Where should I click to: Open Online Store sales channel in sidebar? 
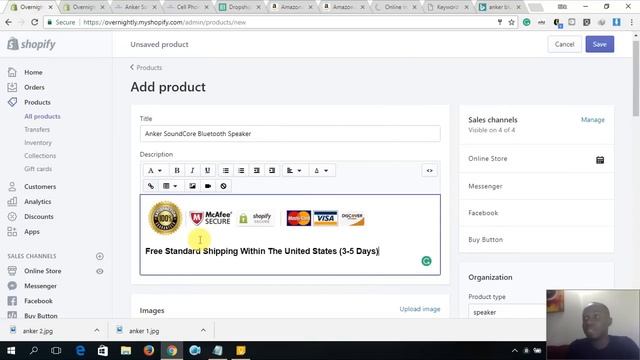42,271
